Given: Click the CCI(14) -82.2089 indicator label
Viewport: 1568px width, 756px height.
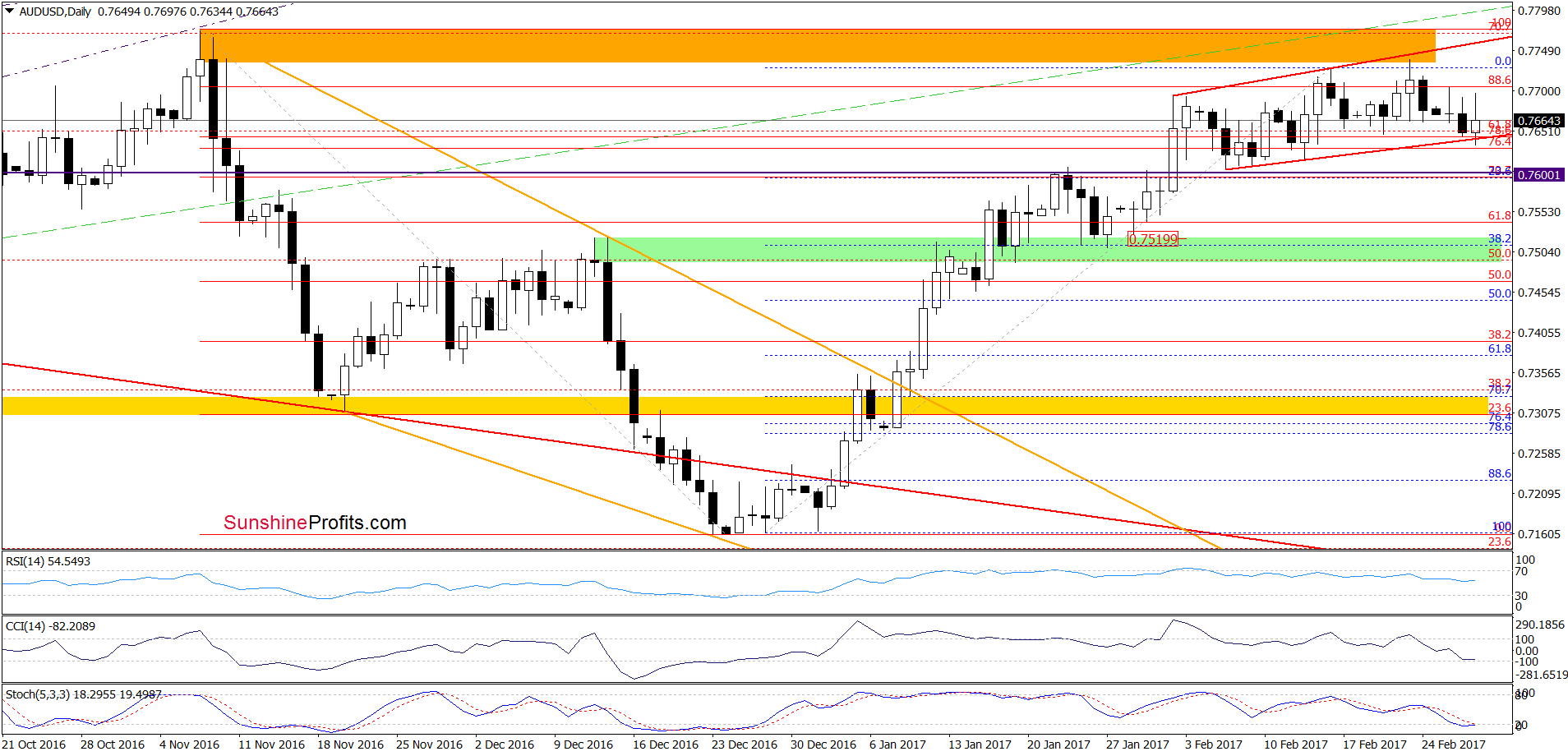Looking at the screenshot, I should [50, 626].
